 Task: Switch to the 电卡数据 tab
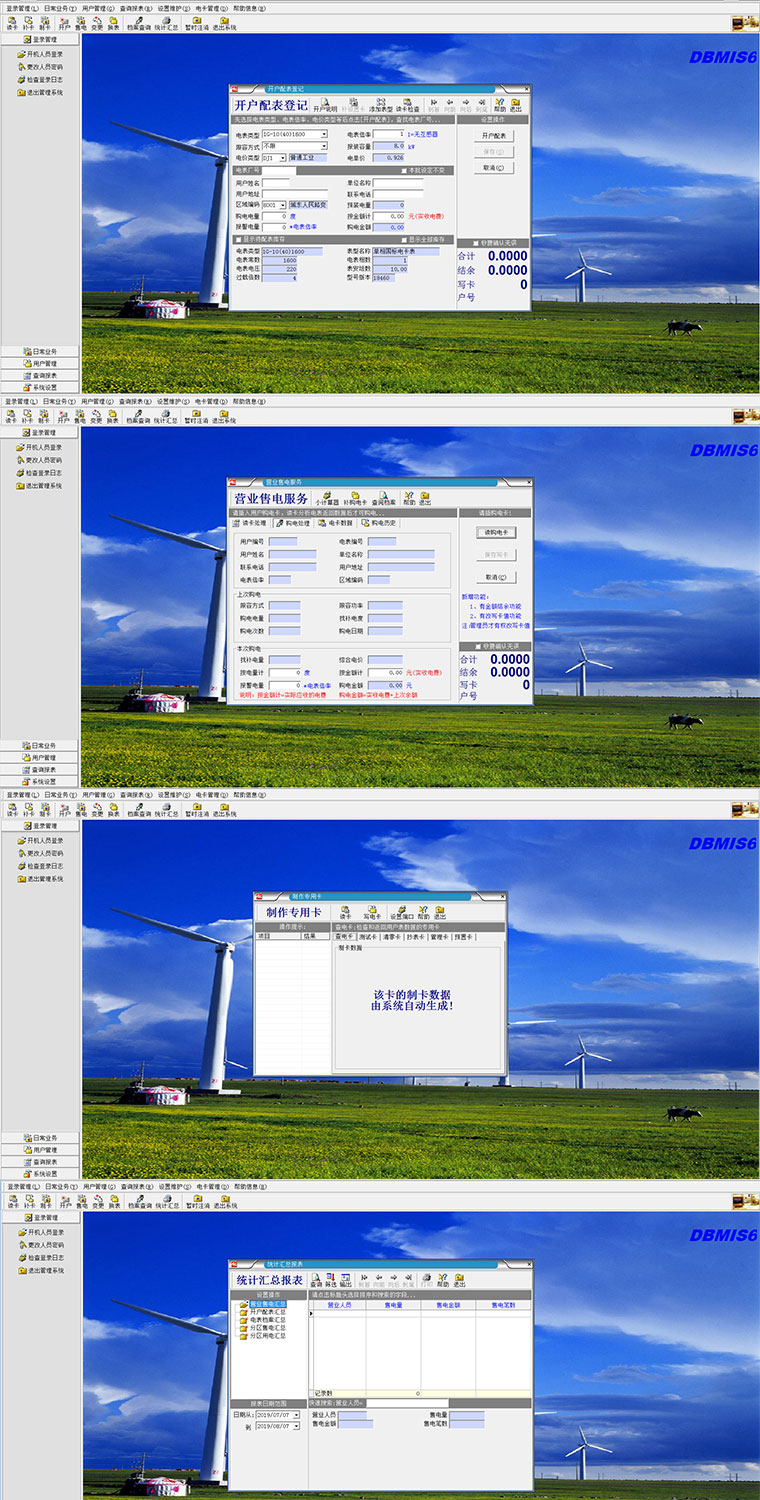tap(336, 523)
